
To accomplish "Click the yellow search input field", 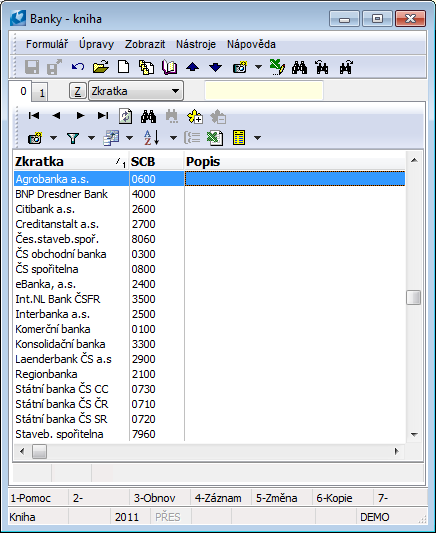I will click(x=264, y=90).
